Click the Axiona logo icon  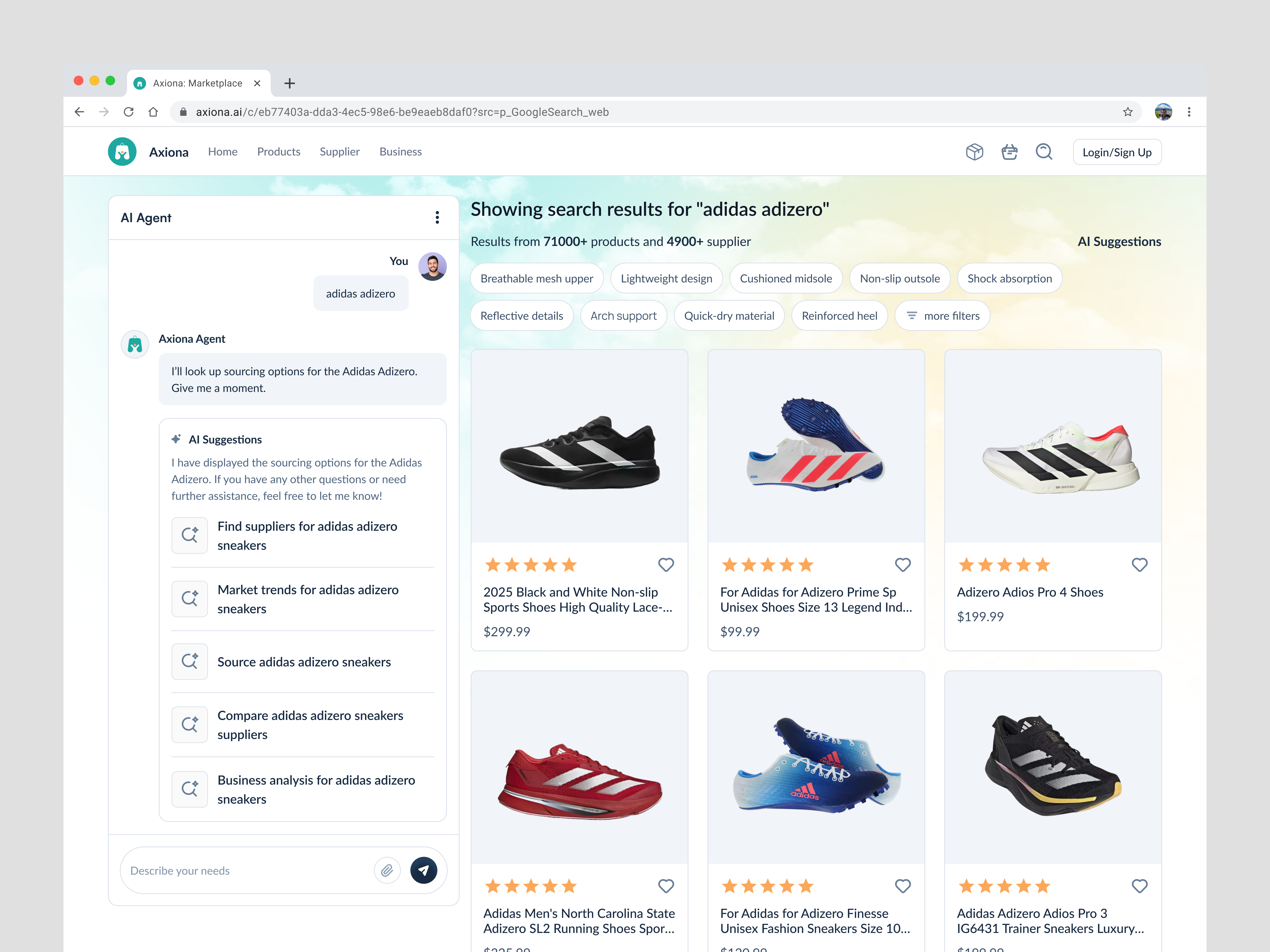[122, 151]
